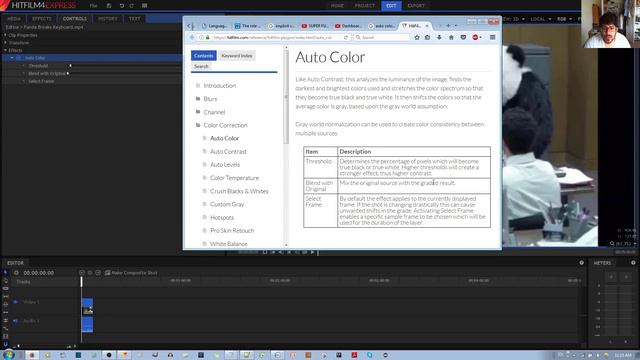
Task: Click the undo icon in HitFilm toolbar
Action: click(122, 6)
